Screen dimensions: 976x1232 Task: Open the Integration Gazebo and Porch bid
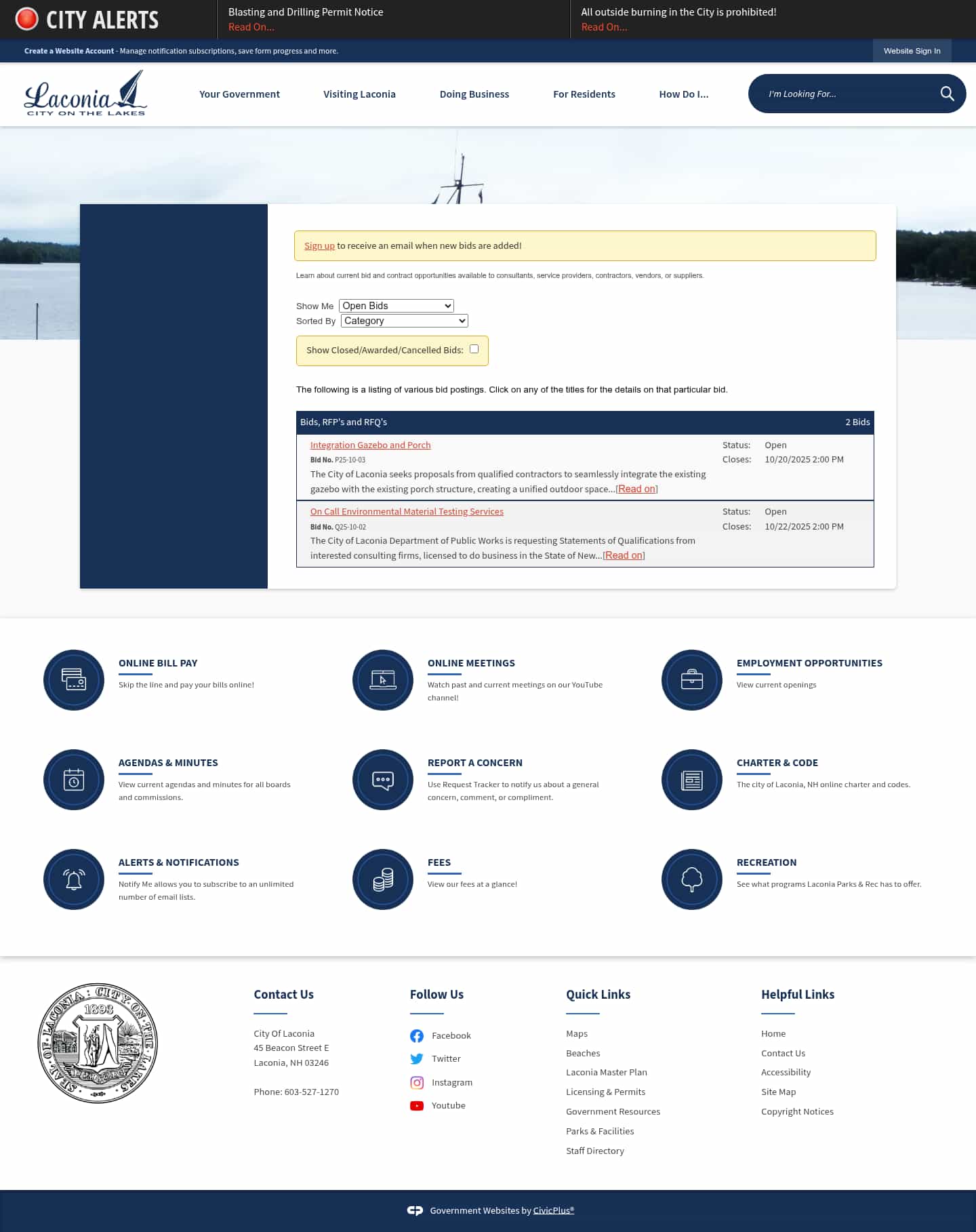(x=370, y=445)
